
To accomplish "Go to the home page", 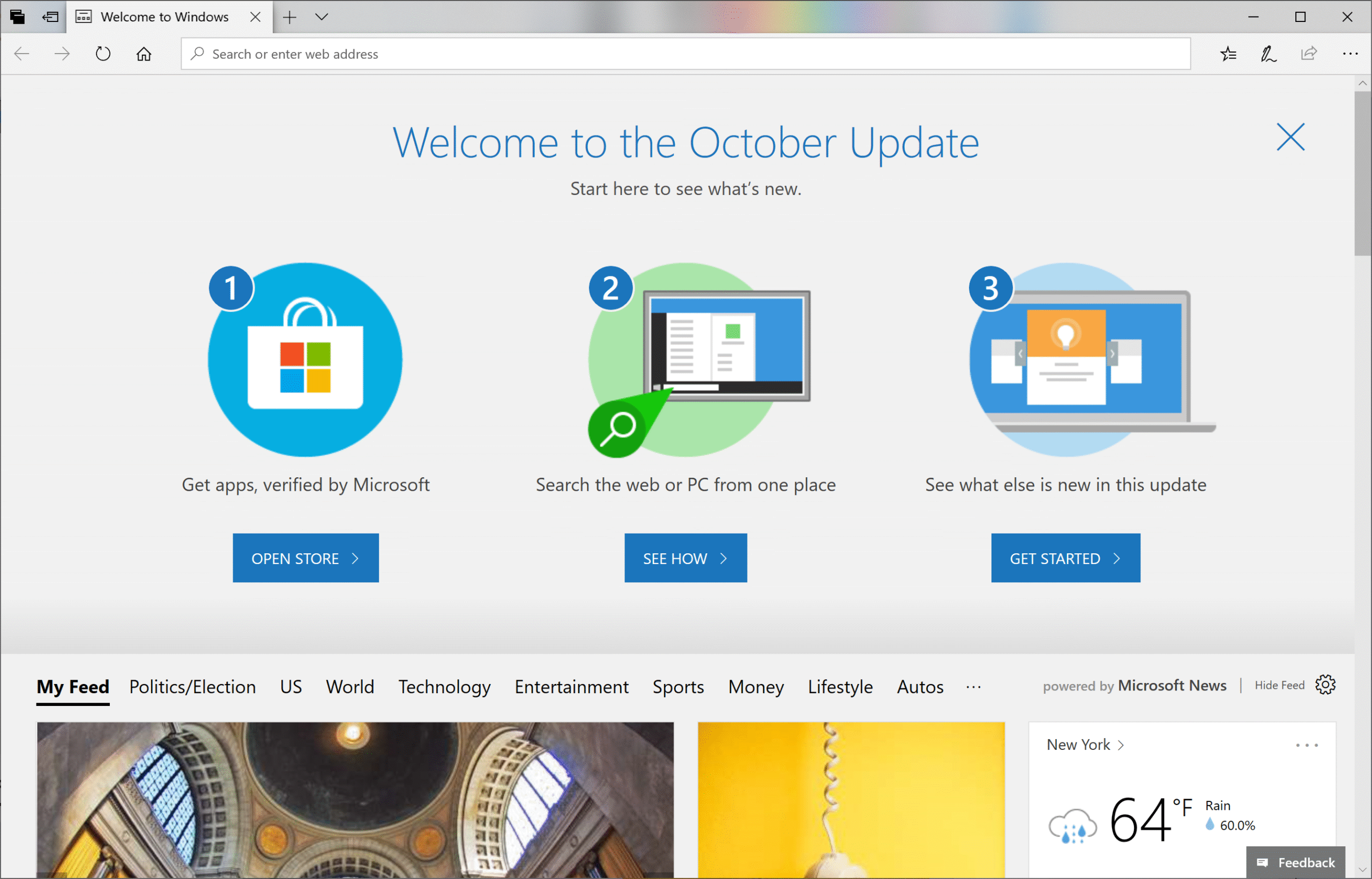I will [x=144, y=54].
